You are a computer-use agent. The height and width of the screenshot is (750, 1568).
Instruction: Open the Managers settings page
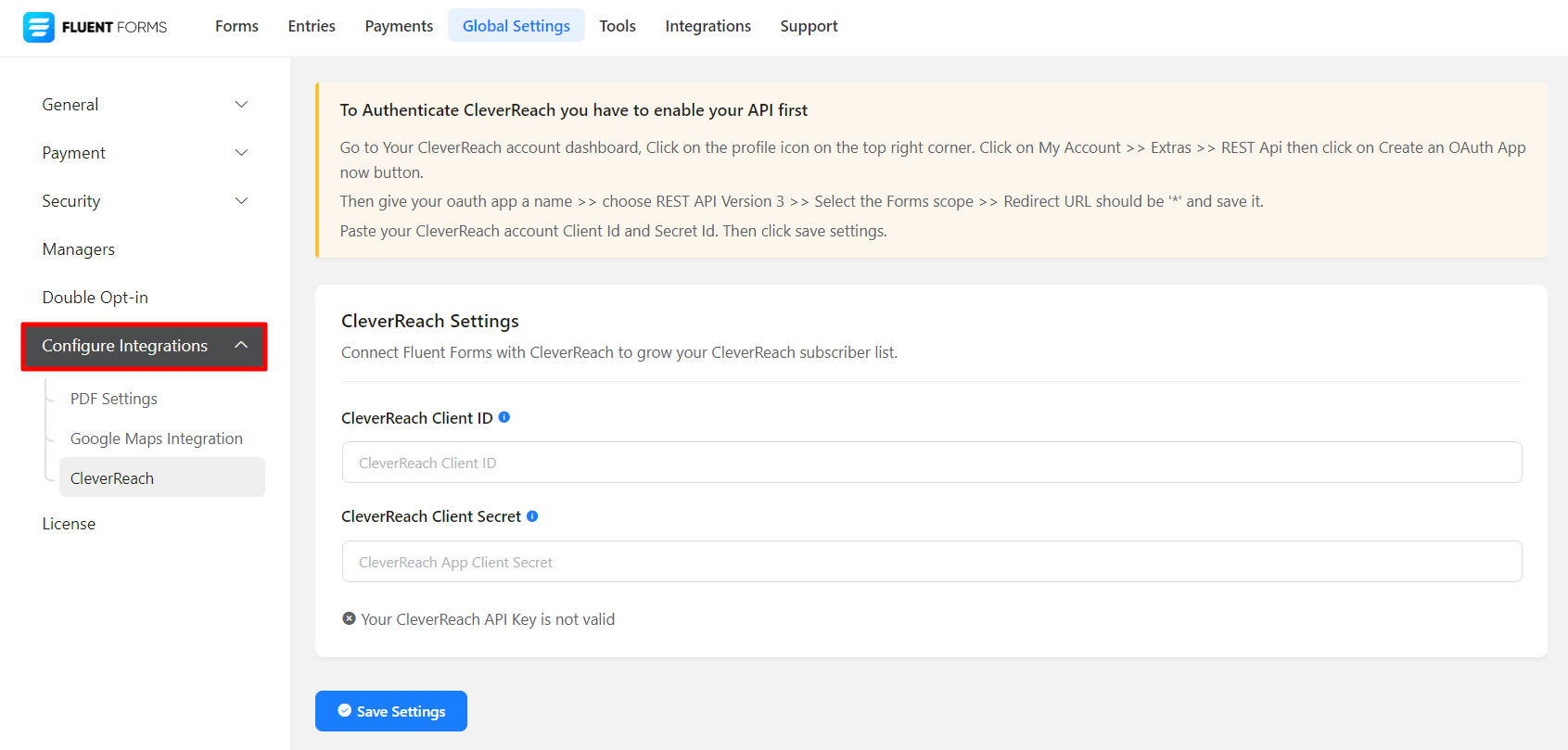tap(79, 249)
